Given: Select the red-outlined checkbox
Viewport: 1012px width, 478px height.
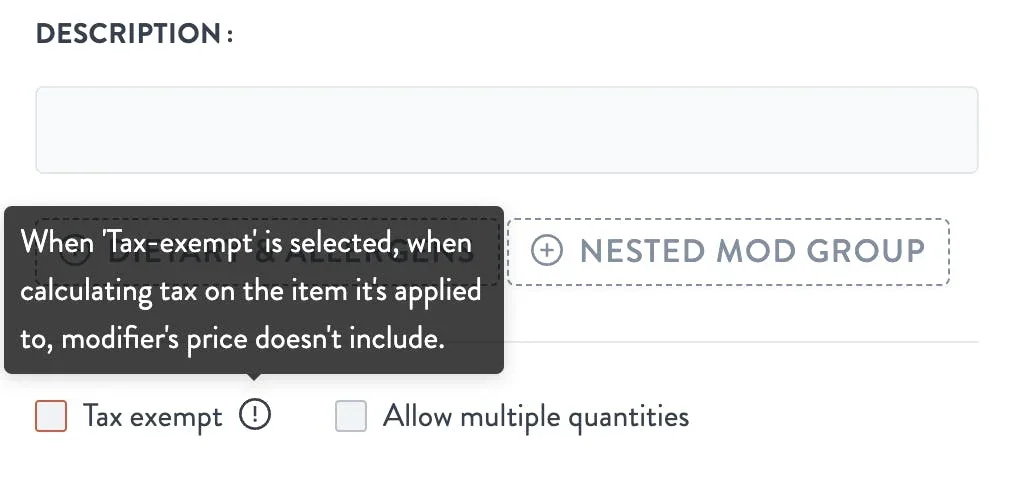Looking at the screenshot, I should (x=51, y=415).
